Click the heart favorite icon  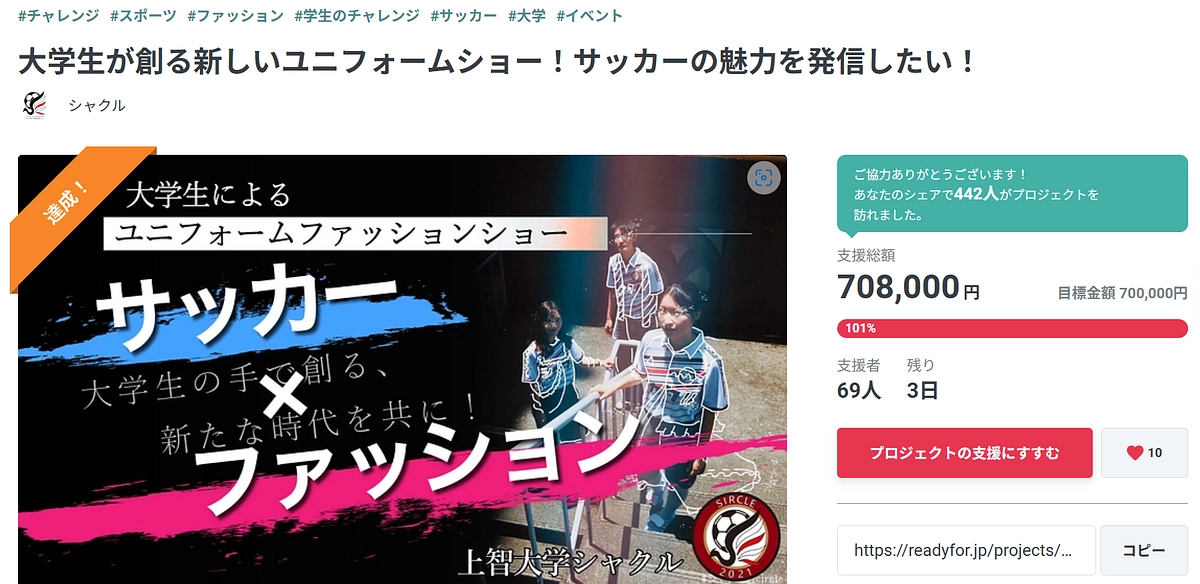click(x=1134, y=453)
